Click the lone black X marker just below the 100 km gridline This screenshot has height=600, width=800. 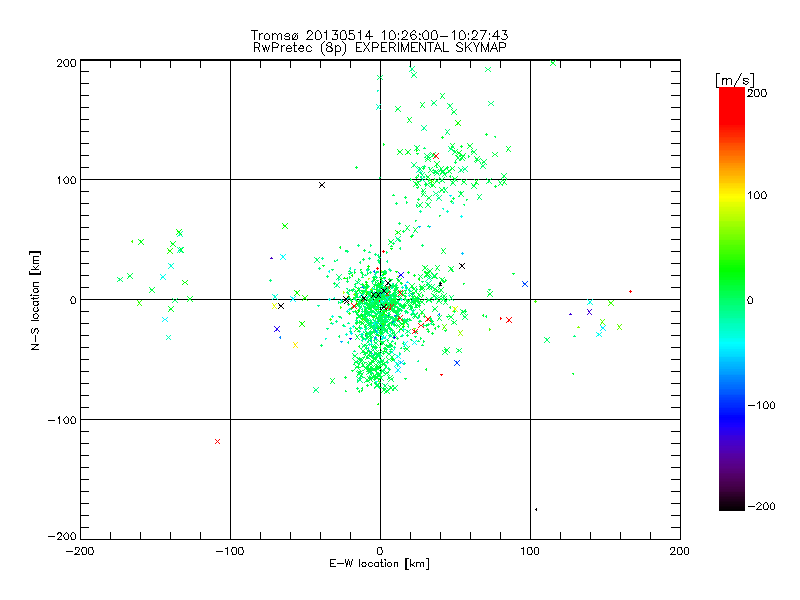coord(322,185)
